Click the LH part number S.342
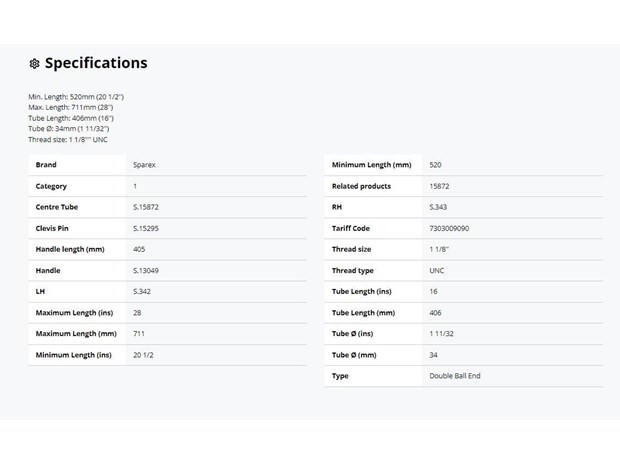 point(142,291)
